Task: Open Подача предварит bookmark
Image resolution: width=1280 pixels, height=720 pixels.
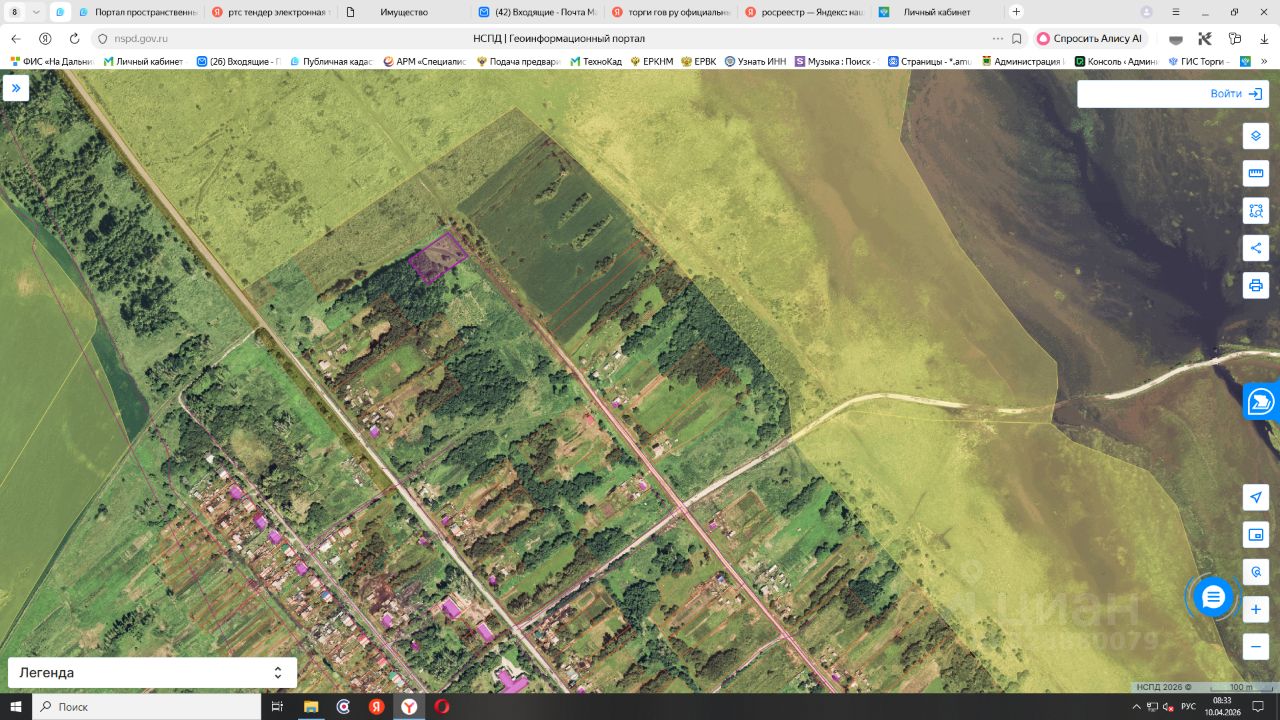Action: click(x=518, y=61)
